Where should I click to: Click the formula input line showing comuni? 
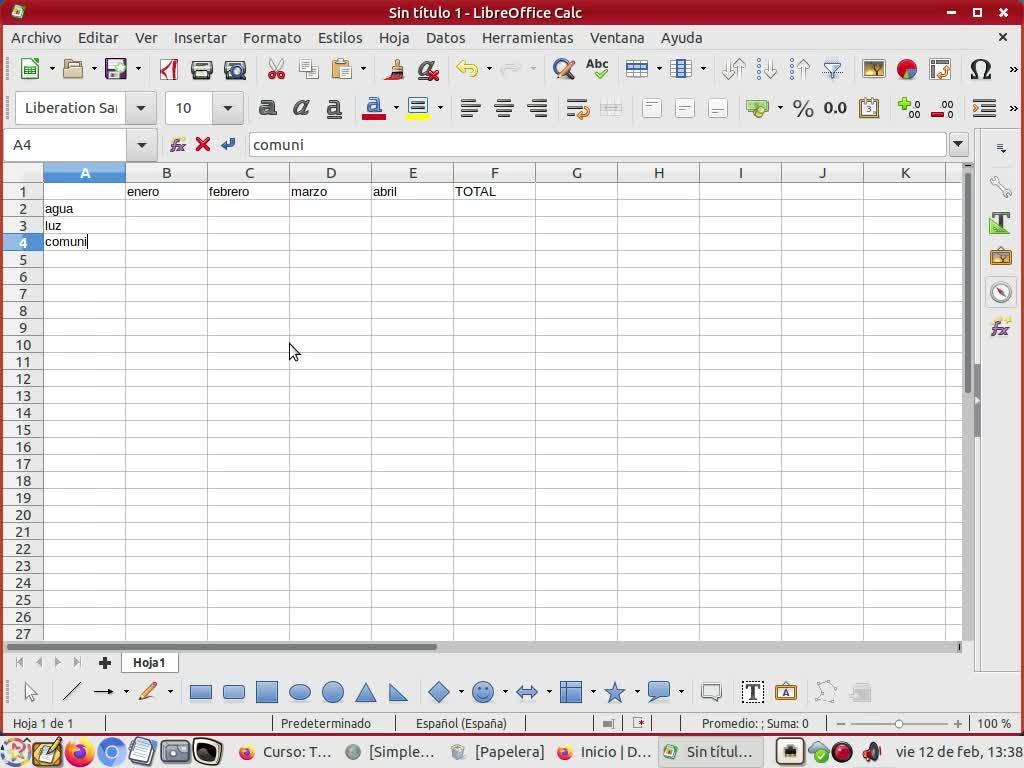point(598,145)
